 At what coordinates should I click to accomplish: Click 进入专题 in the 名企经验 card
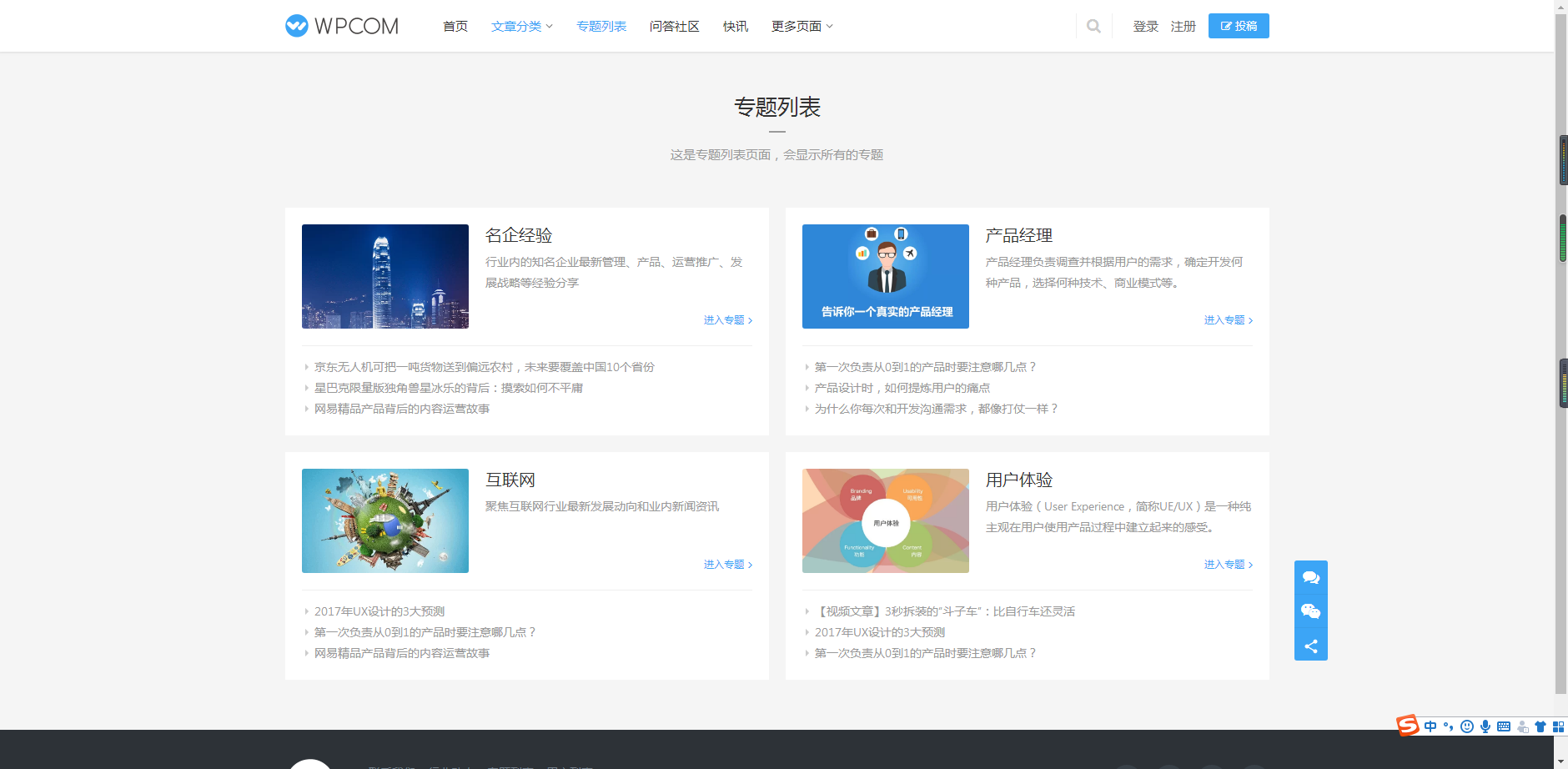728,320
